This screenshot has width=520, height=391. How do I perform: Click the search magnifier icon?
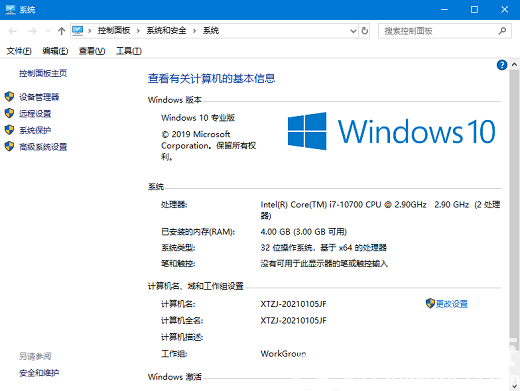pyautogui.click(x=502, y=31)
